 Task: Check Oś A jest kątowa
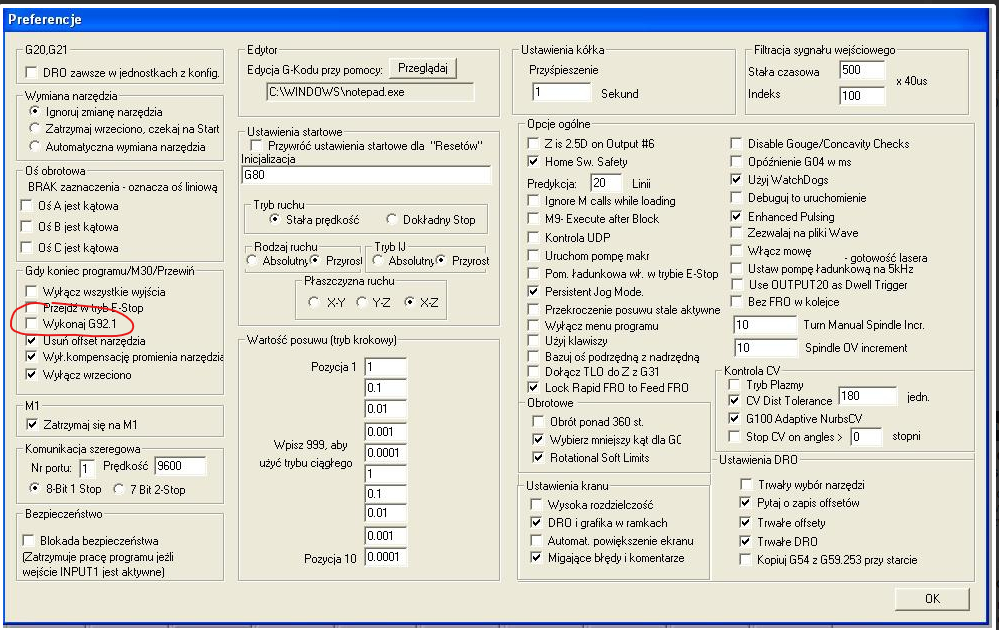click(x=27, y=206)
